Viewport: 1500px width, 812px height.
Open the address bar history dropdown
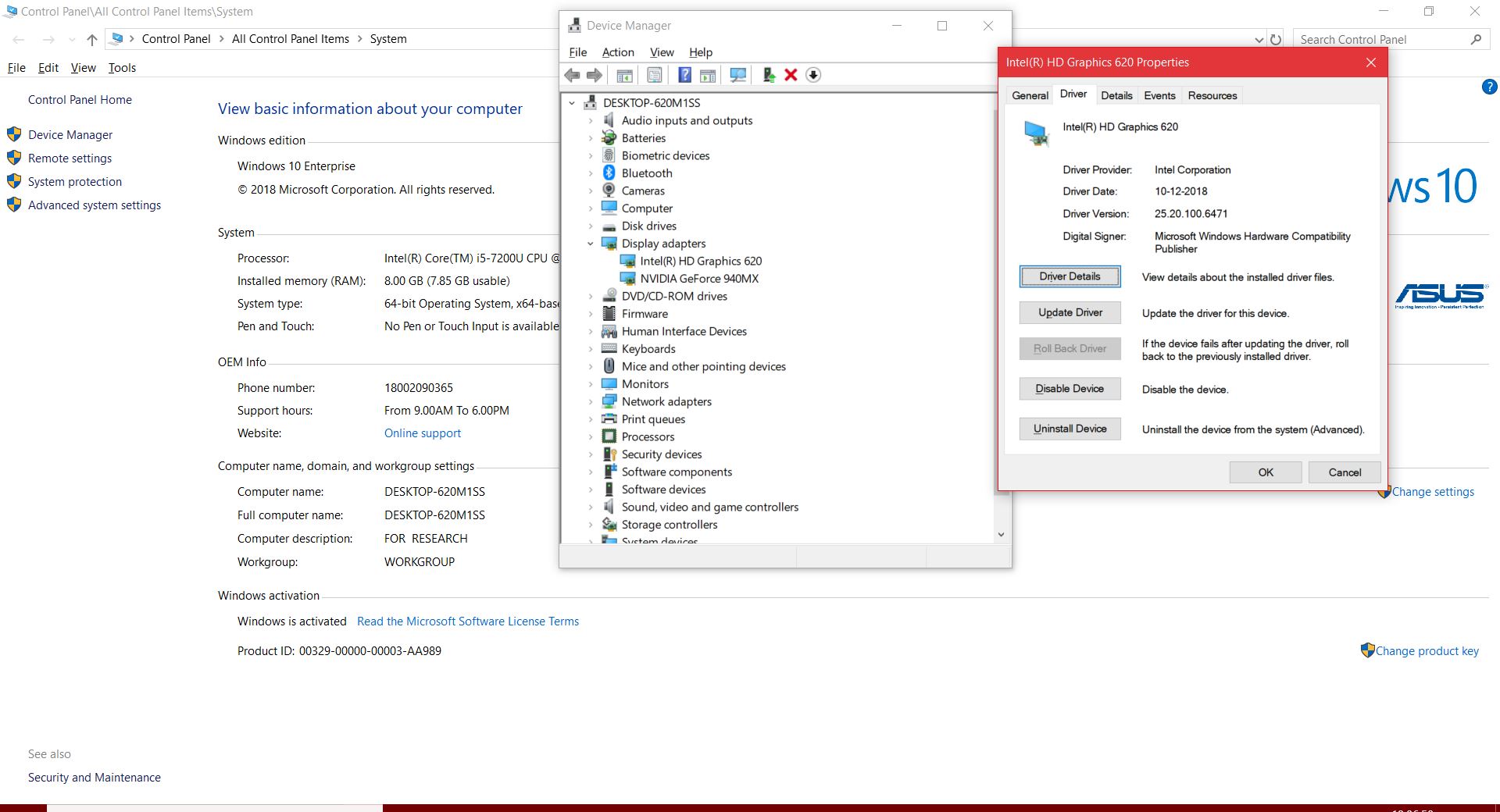pos(1259,40)
